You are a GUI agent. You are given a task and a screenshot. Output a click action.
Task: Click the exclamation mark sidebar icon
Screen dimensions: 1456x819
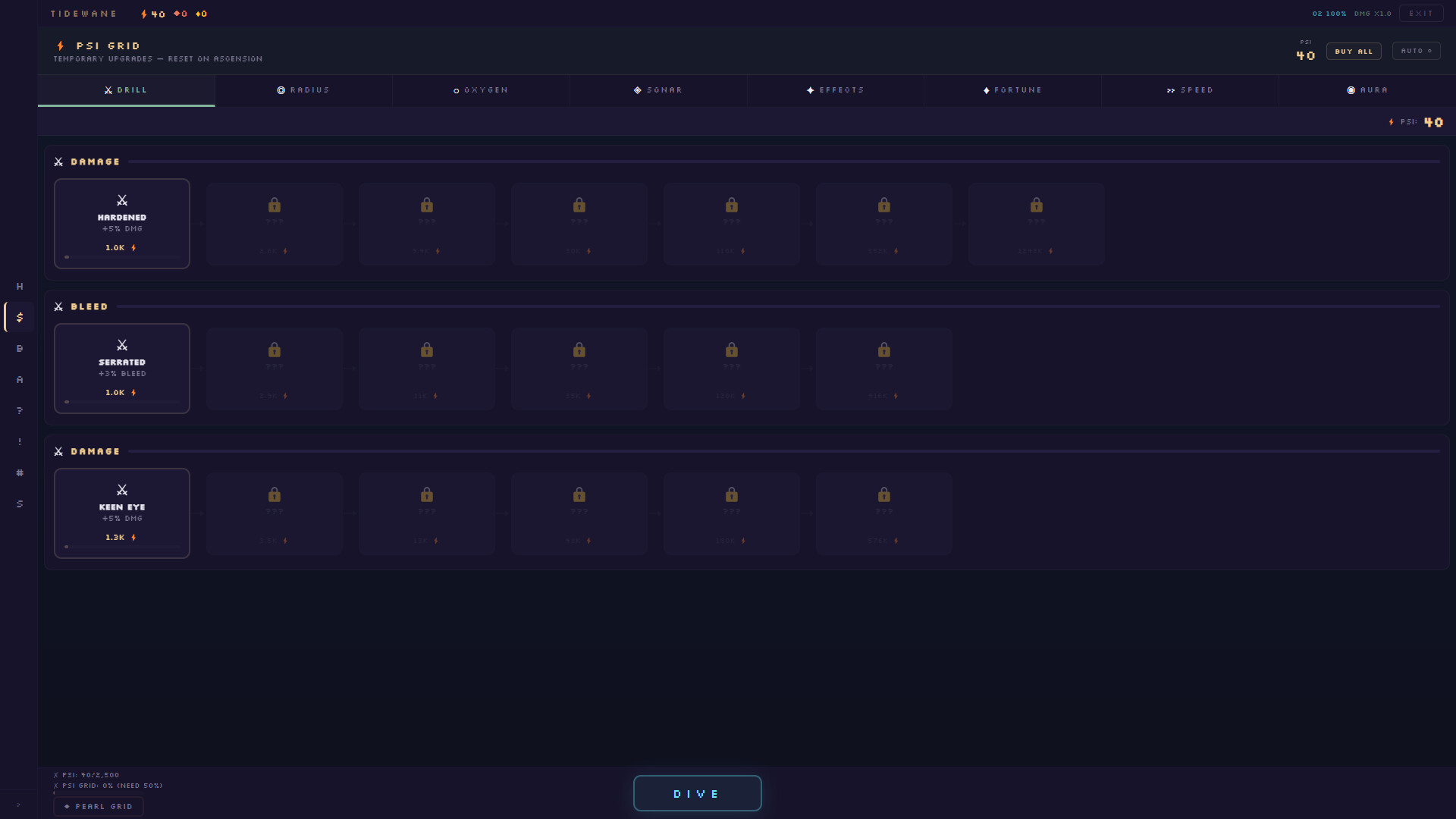tap(20, 441)
